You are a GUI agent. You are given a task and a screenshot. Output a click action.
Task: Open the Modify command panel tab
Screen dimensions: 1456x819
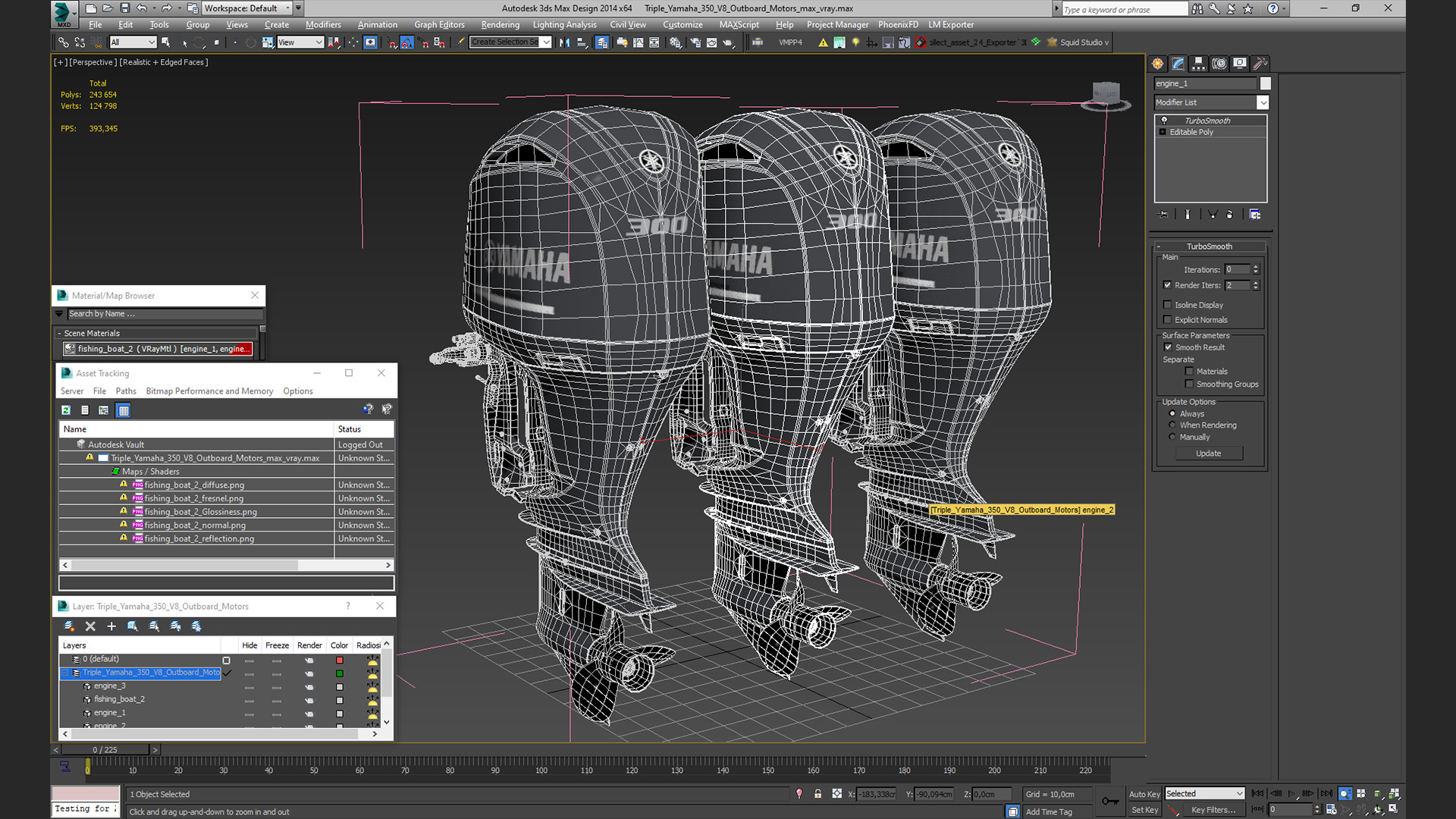(x=1178, y=64)
